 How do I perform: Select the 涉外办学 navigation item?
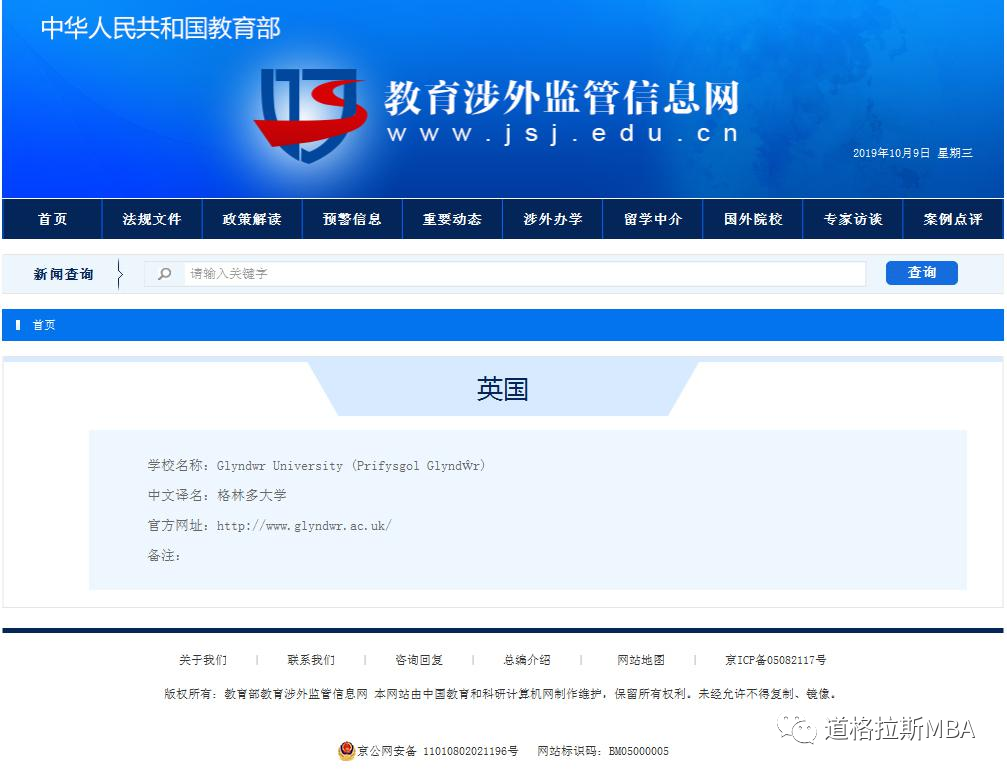[x=552, y=219]
